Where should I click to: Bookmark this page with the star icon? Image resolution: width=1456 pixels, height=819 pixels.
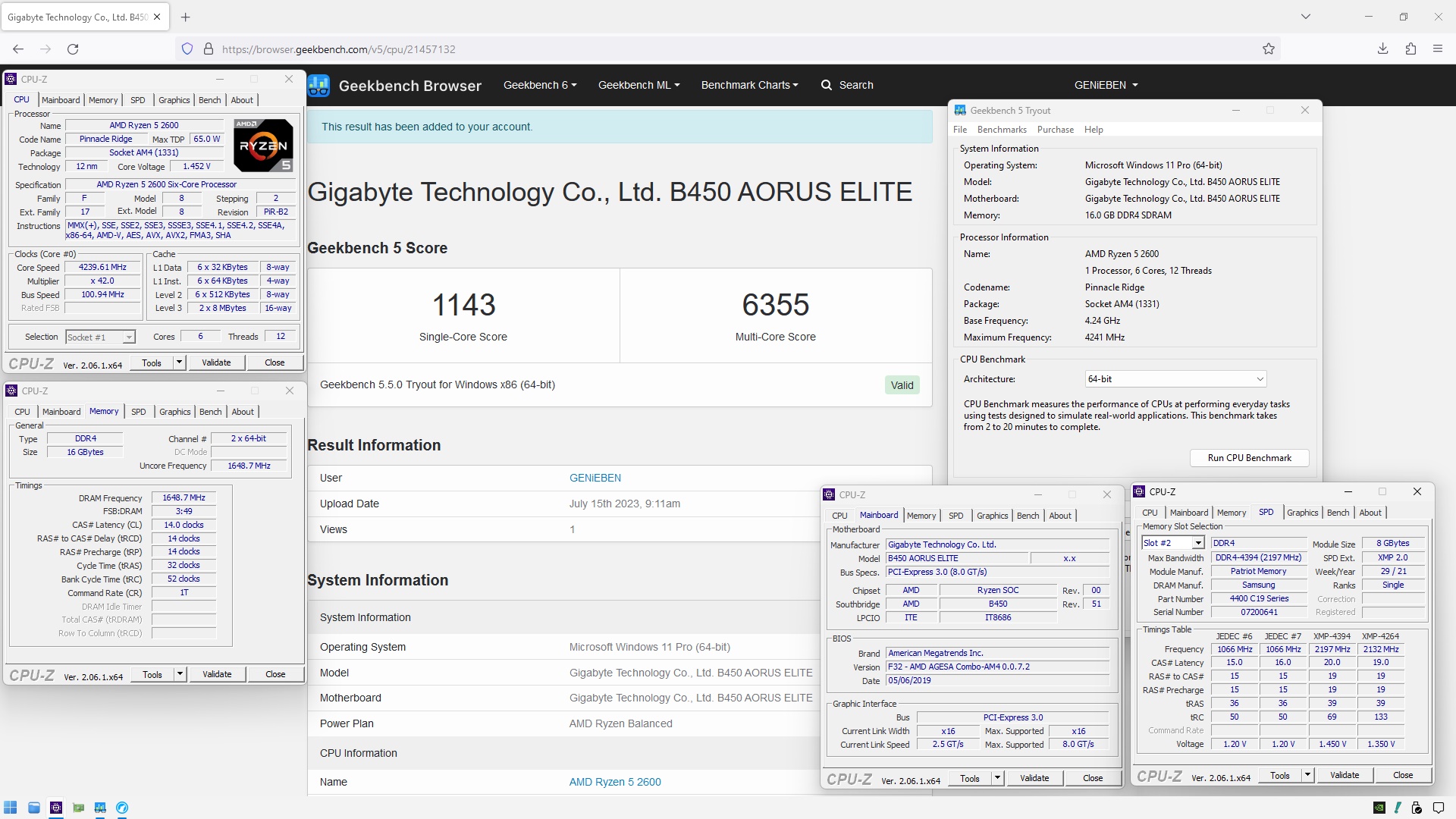click(x=1269, y=49)
